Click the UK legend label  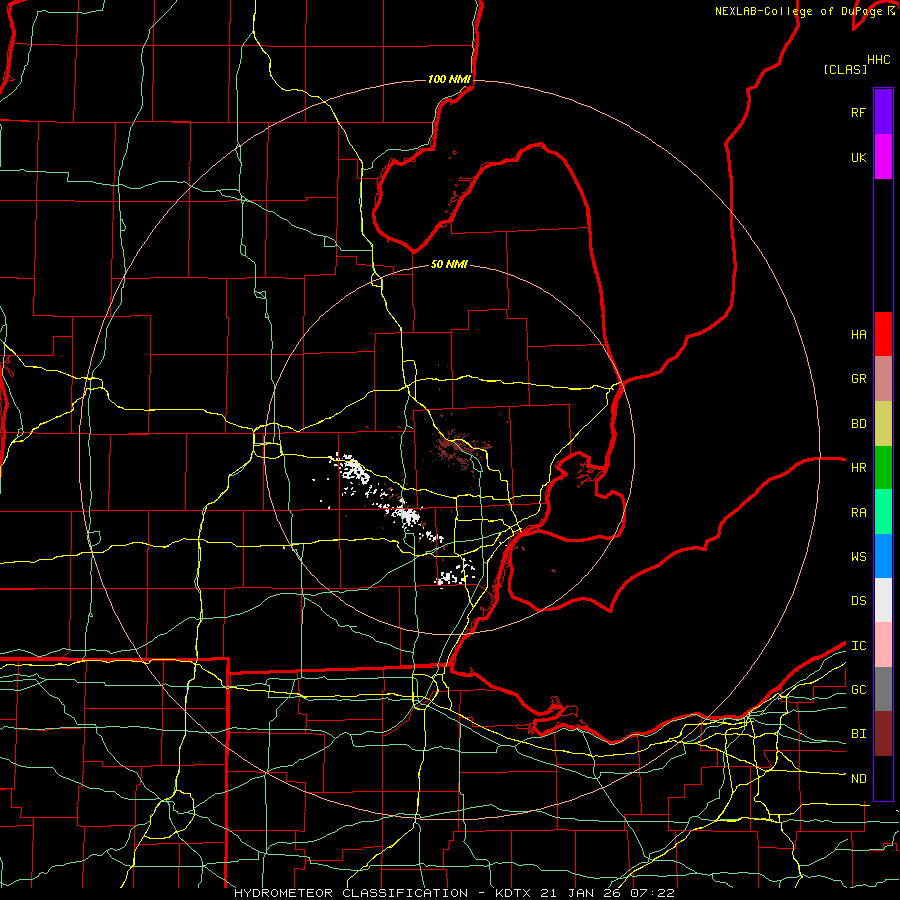[858, 157]
